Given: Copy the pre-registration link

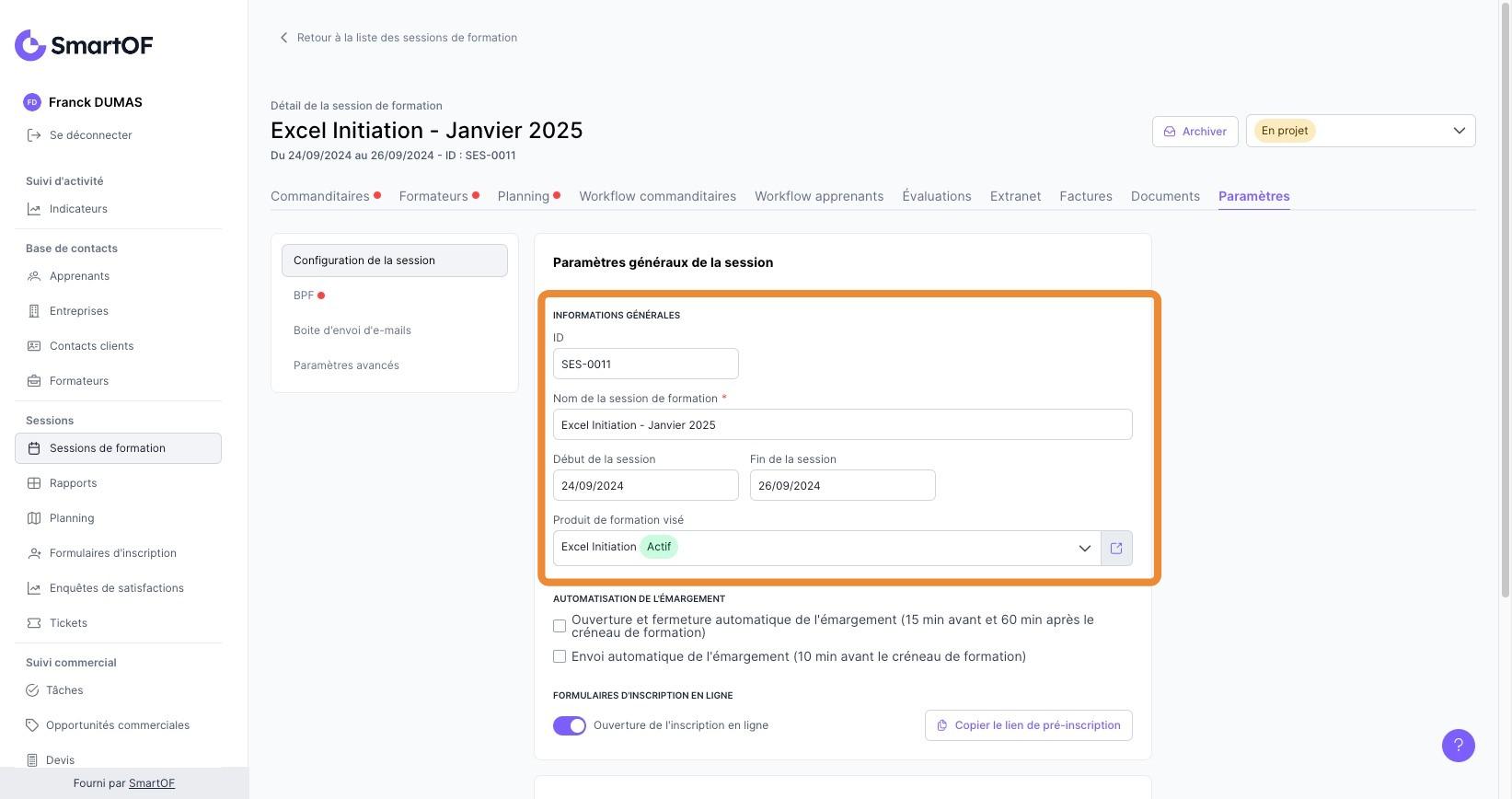Looking at the screenshot, I should [1028, 725].
